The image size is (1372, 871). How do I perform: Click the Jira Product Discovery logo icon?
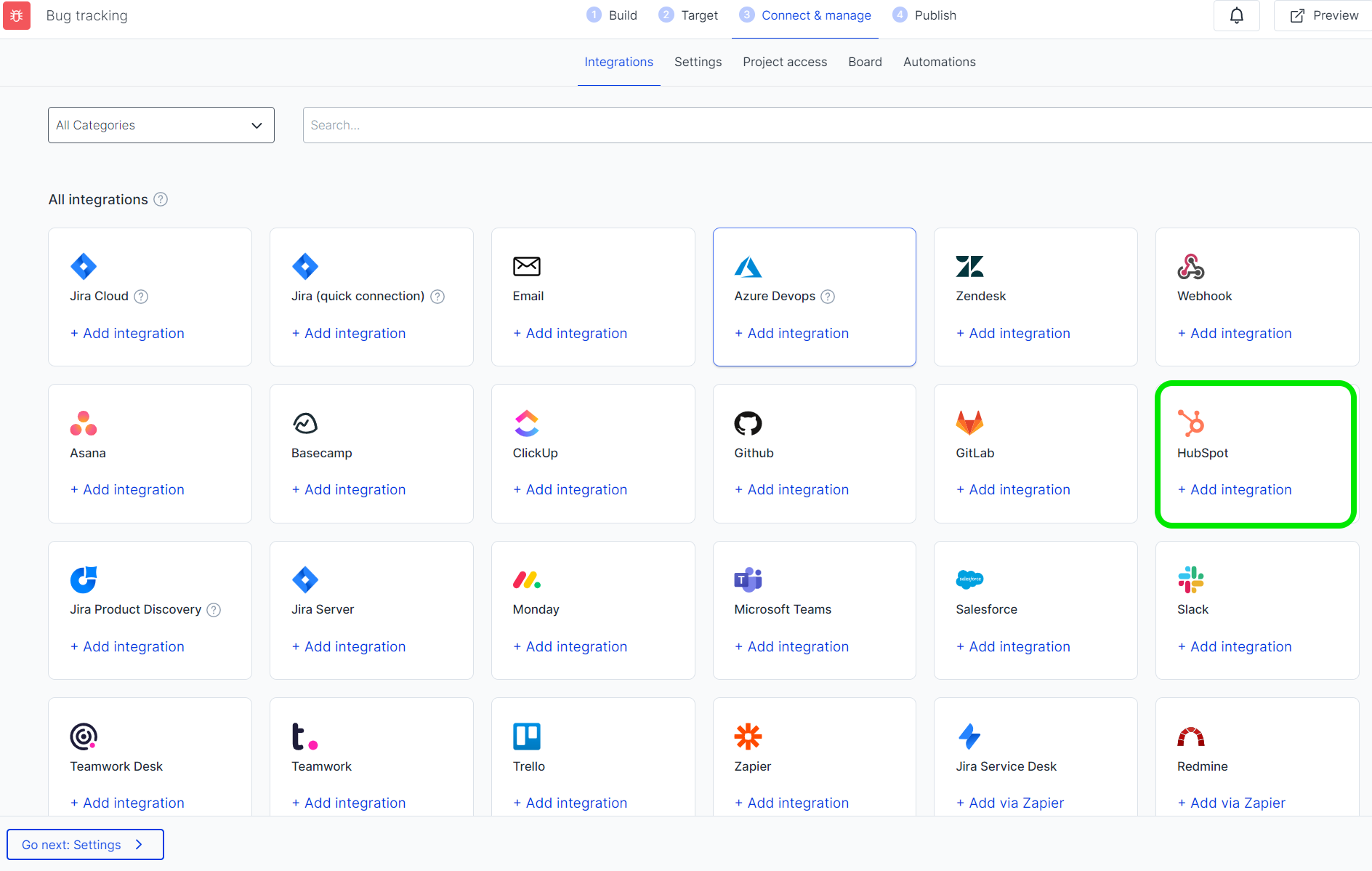pyautogui.click(x=84, y=579)
